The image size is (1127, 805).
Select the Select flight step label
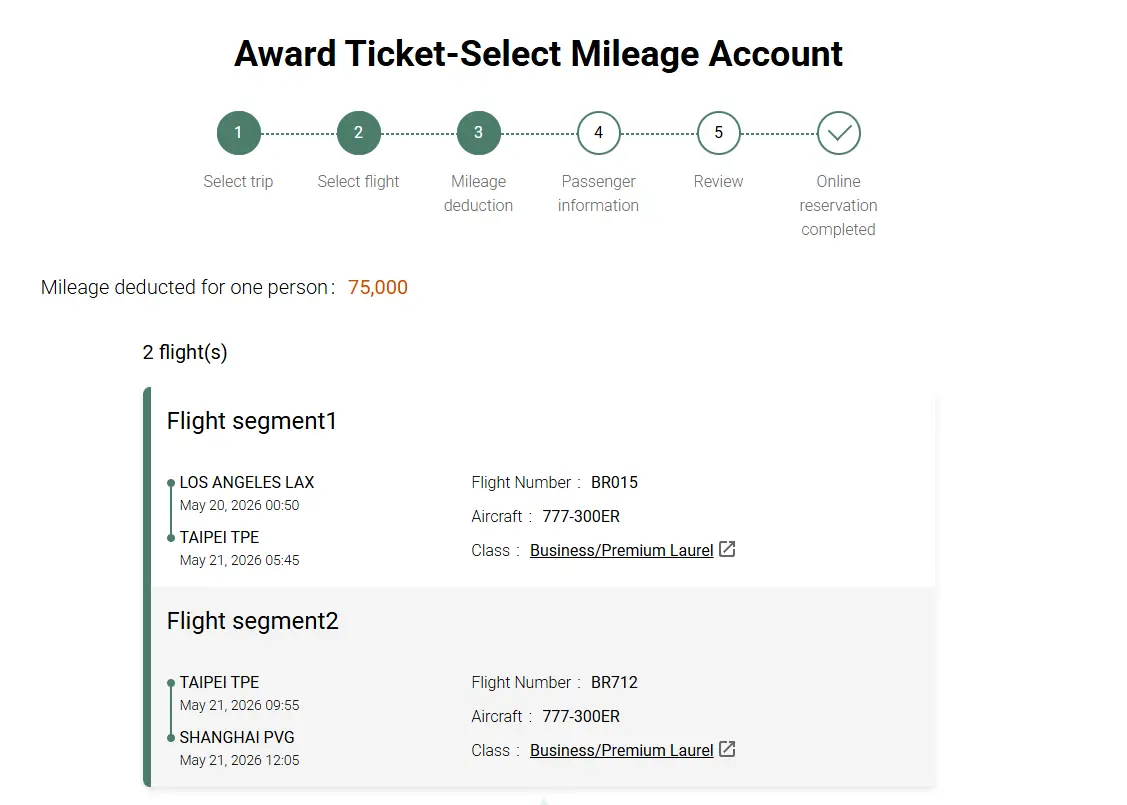click(358, 181)
